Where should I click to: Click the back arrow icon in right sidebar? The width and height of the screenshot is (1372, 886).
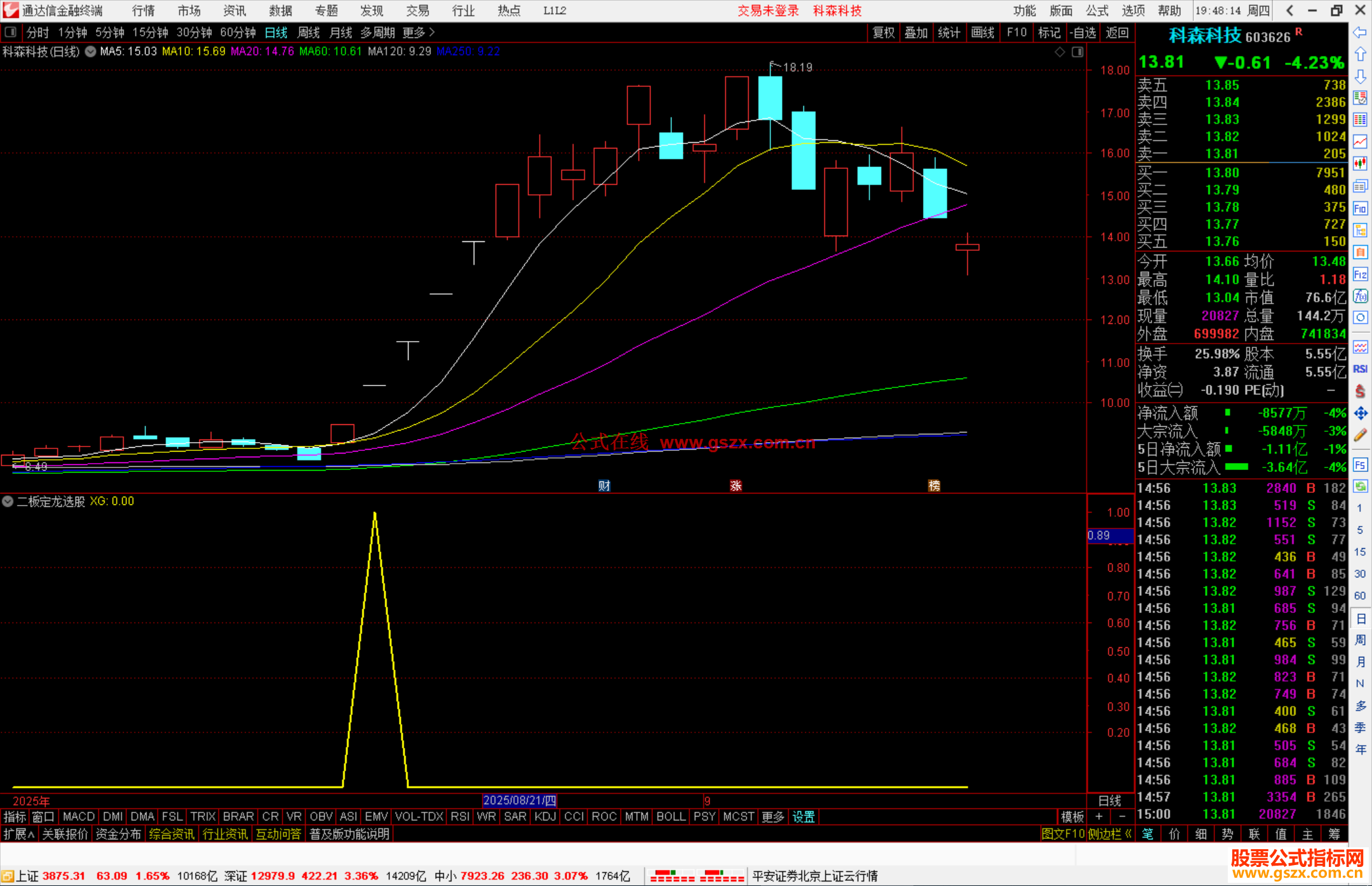click(x=1360, y=32)
